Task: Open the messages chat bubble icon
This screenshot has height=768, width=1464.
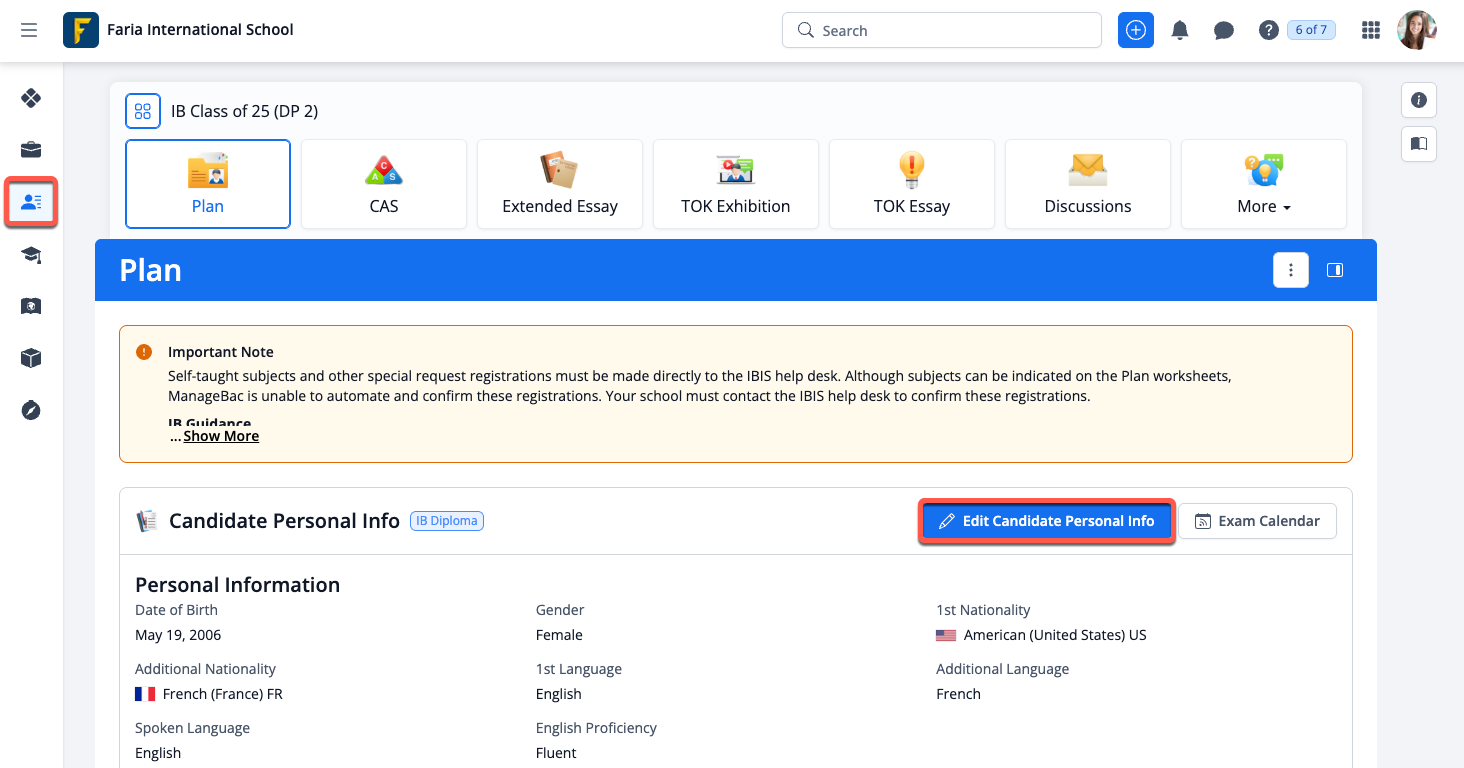Action: click(x=1224, y=30)
